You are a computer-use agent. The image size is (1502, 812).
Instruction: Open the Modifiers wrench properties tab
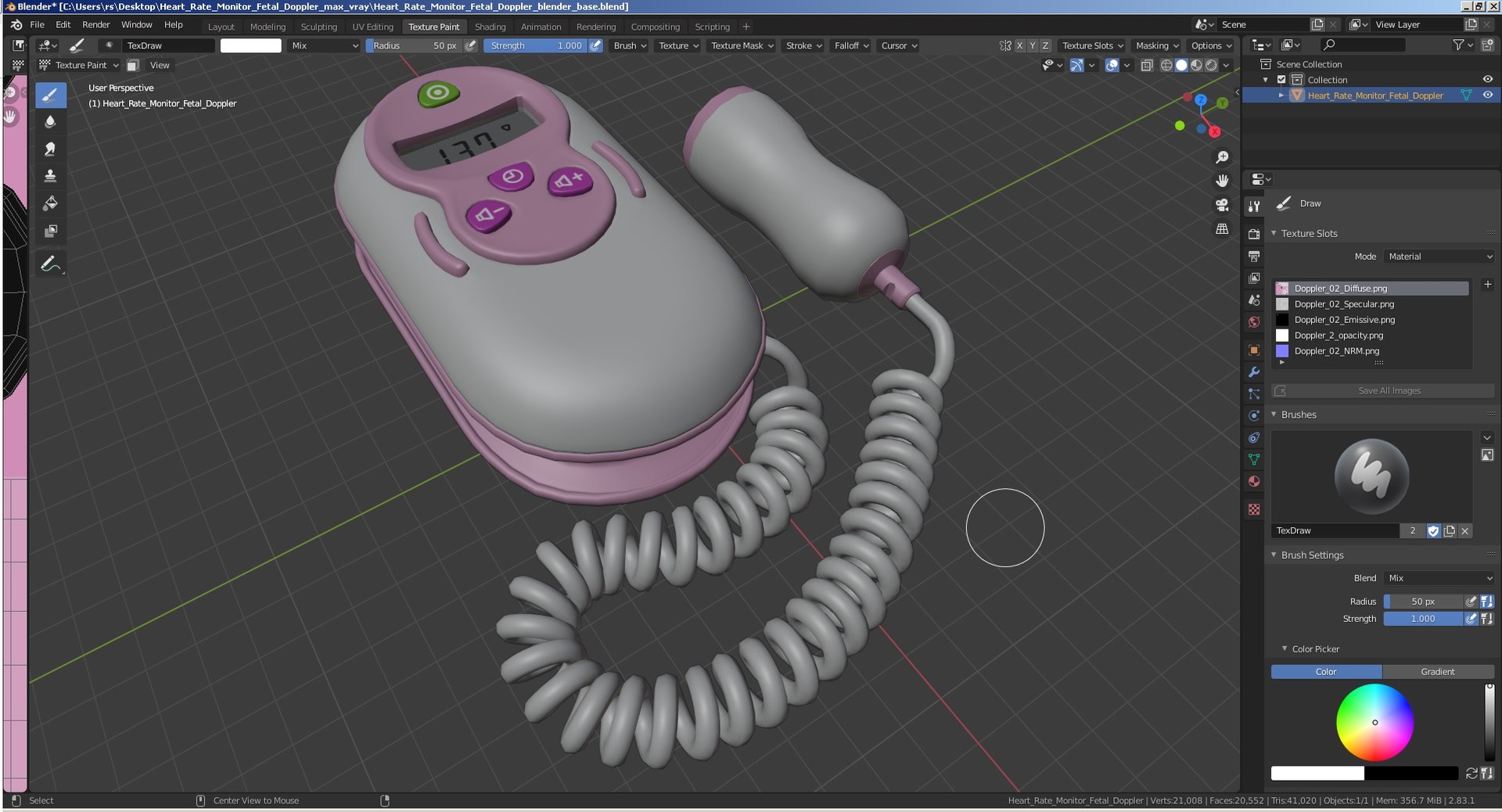pyautogui.click(x=1254, y=372)
